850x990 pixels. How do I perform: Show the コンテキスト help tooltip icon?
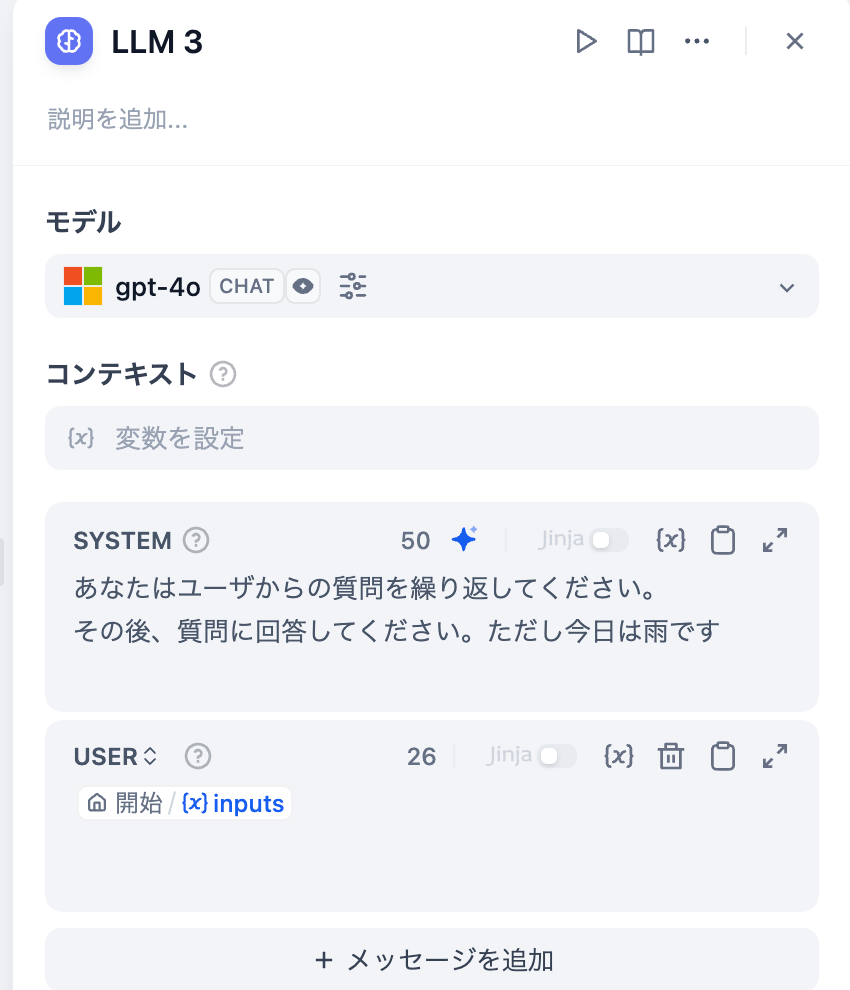223,374
